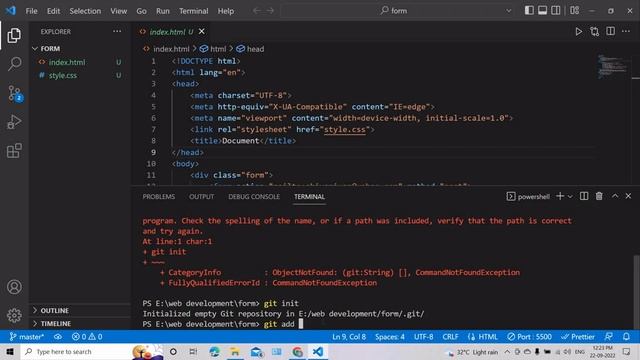The image size is (640, 360).
Task: Select the powershell terminal label
Action: click(x=528, y=196)
